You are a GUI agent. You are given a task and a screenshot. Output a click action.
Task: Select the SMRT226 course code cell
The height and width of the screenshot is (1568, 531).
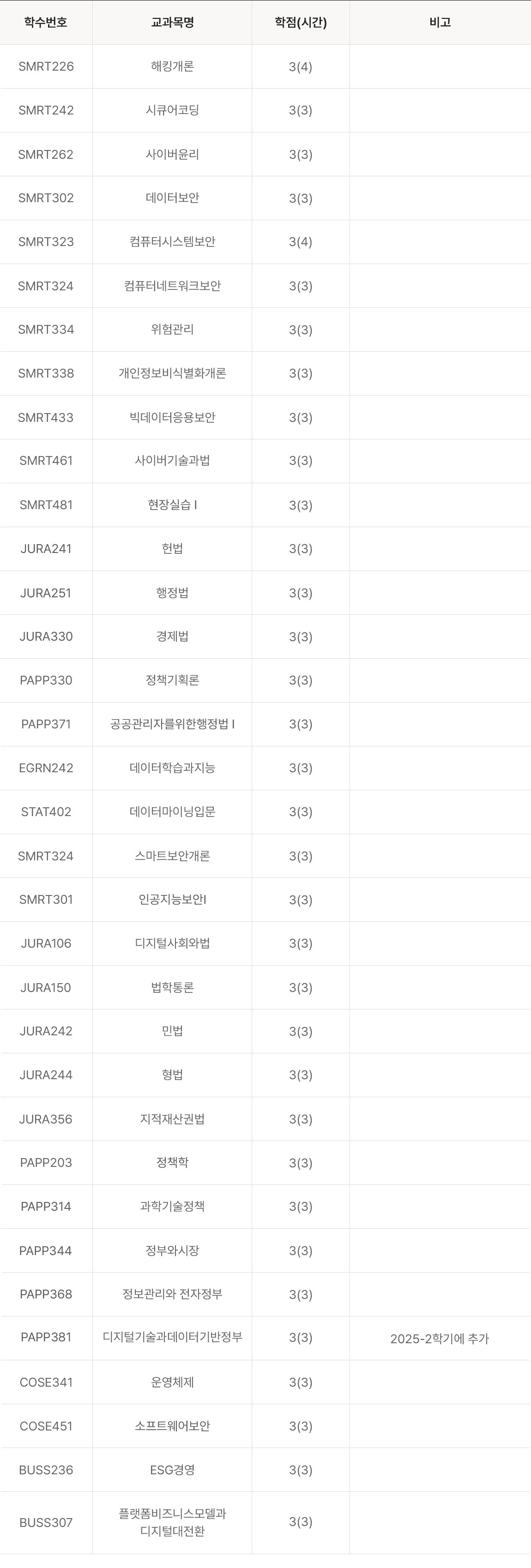46,66
